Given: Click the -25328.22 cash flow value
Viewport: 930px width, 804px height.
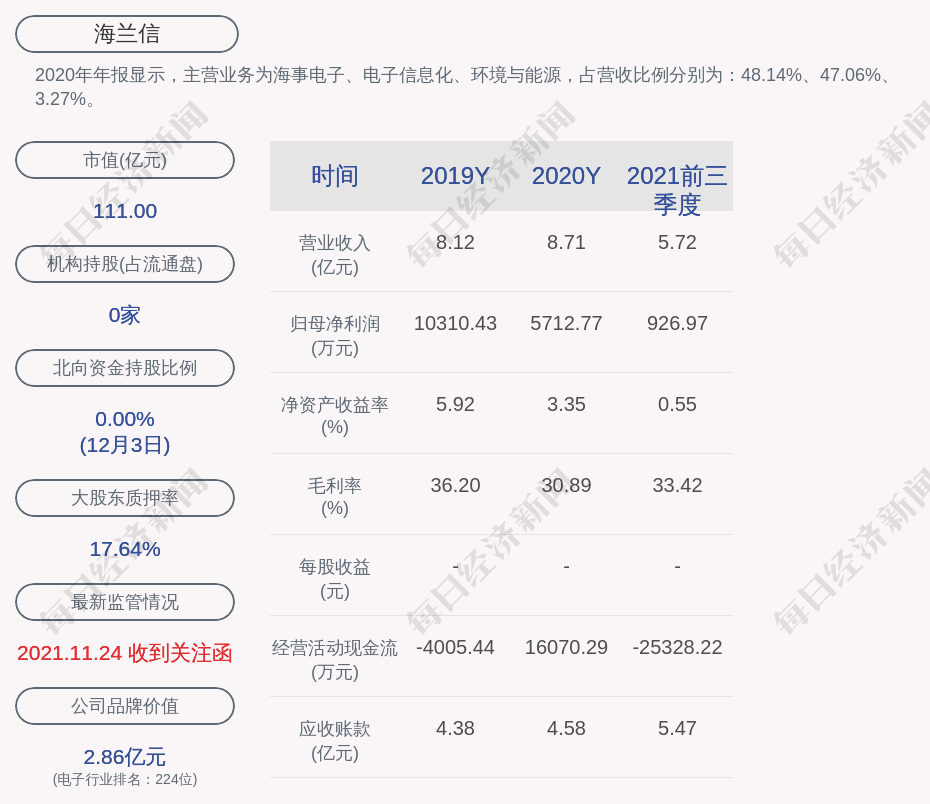Looking at the screenshot, I should coord(677,648).
